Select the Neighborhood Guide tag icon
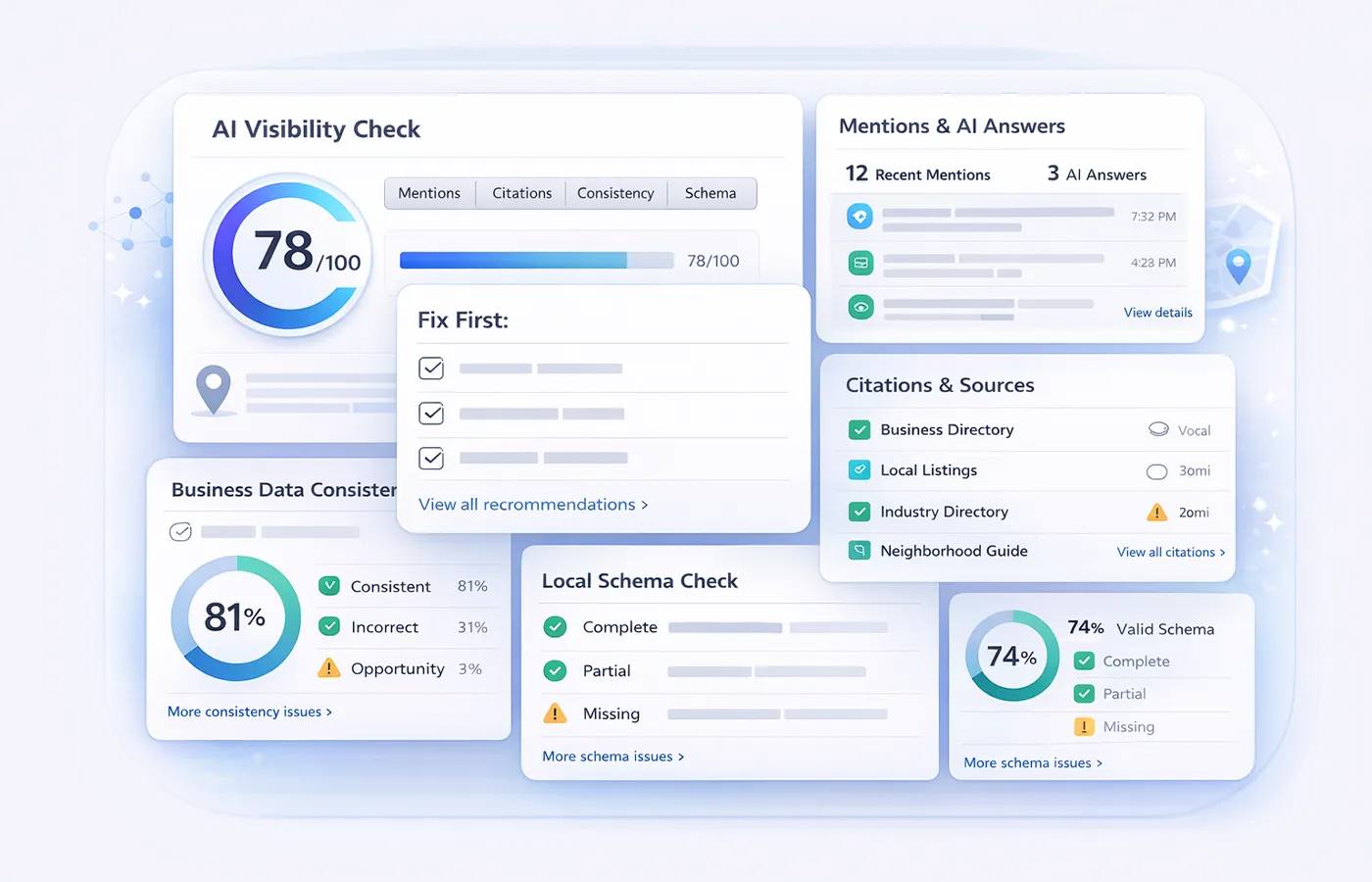1372x882 pixels. (x=859, y=551)
